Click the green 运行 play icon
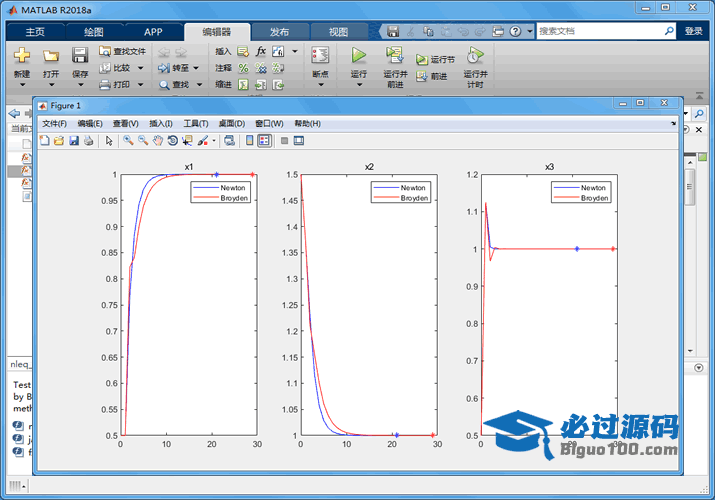 click(358, 56)
